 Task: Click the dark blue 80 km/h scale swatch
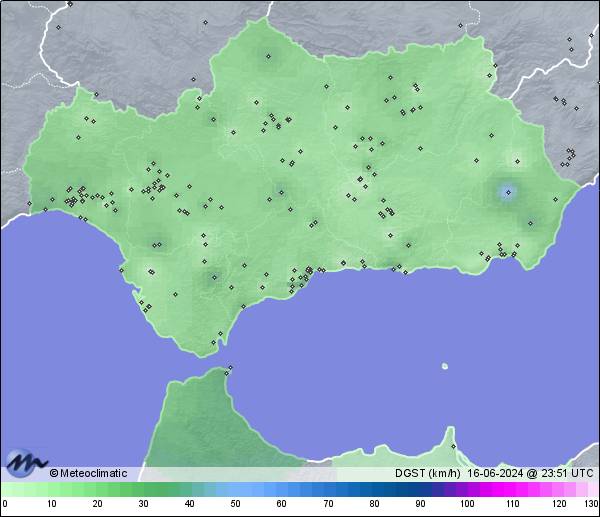click(373, 490)
